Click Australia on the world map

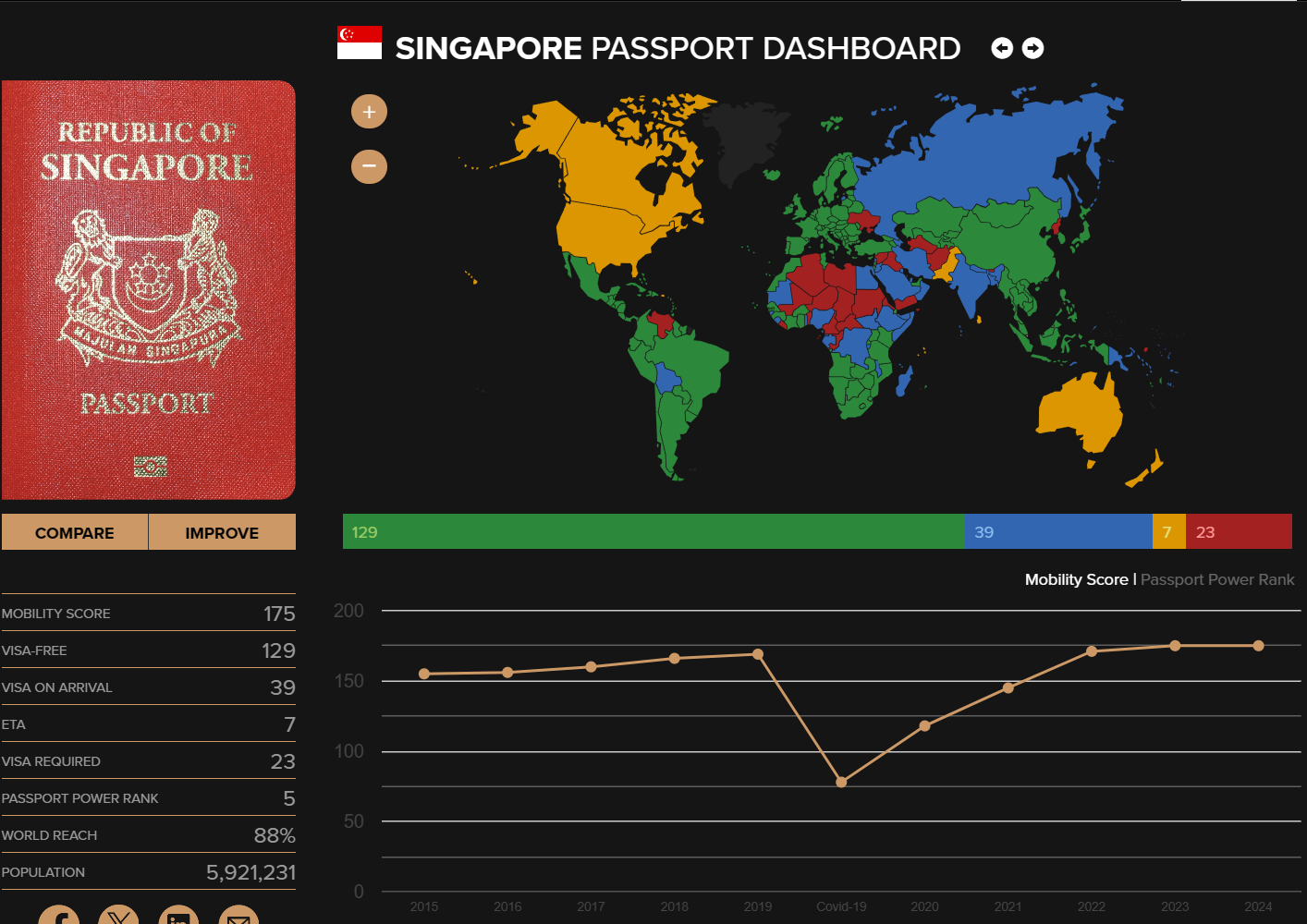click(1080, 414)
